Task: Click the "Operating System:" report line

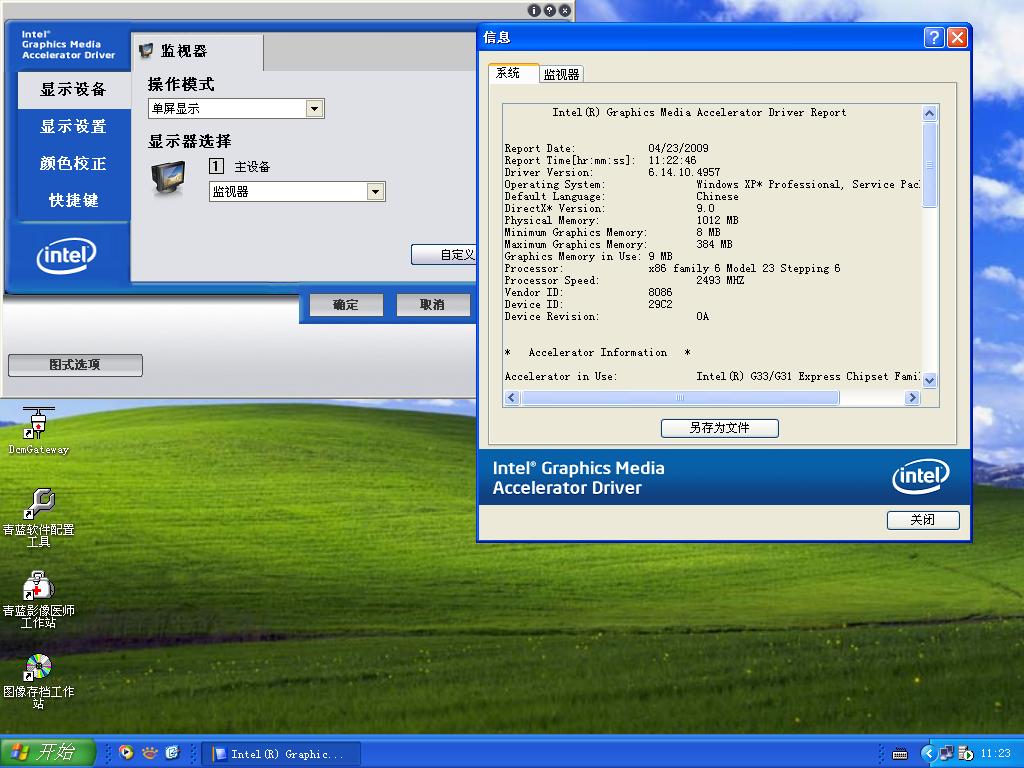Action: (x=712, y=184)
